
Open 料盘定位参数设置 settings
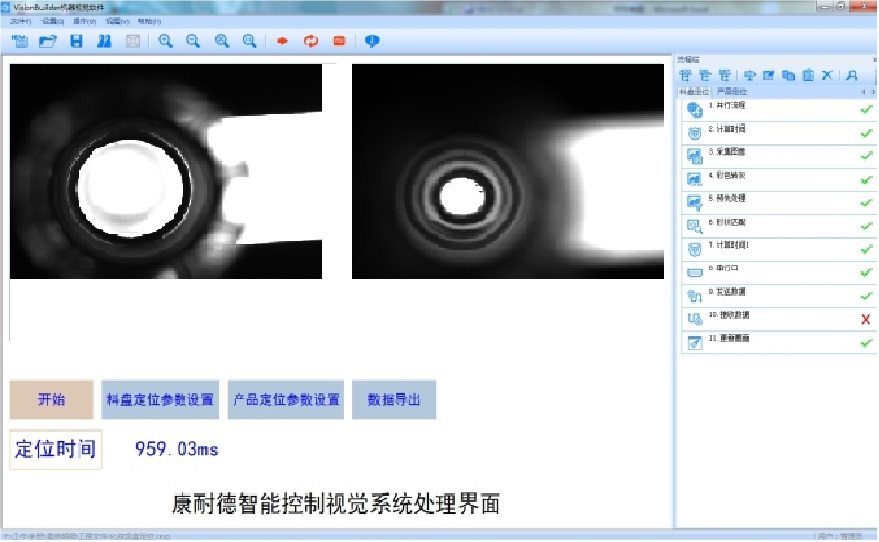point(160,400)
